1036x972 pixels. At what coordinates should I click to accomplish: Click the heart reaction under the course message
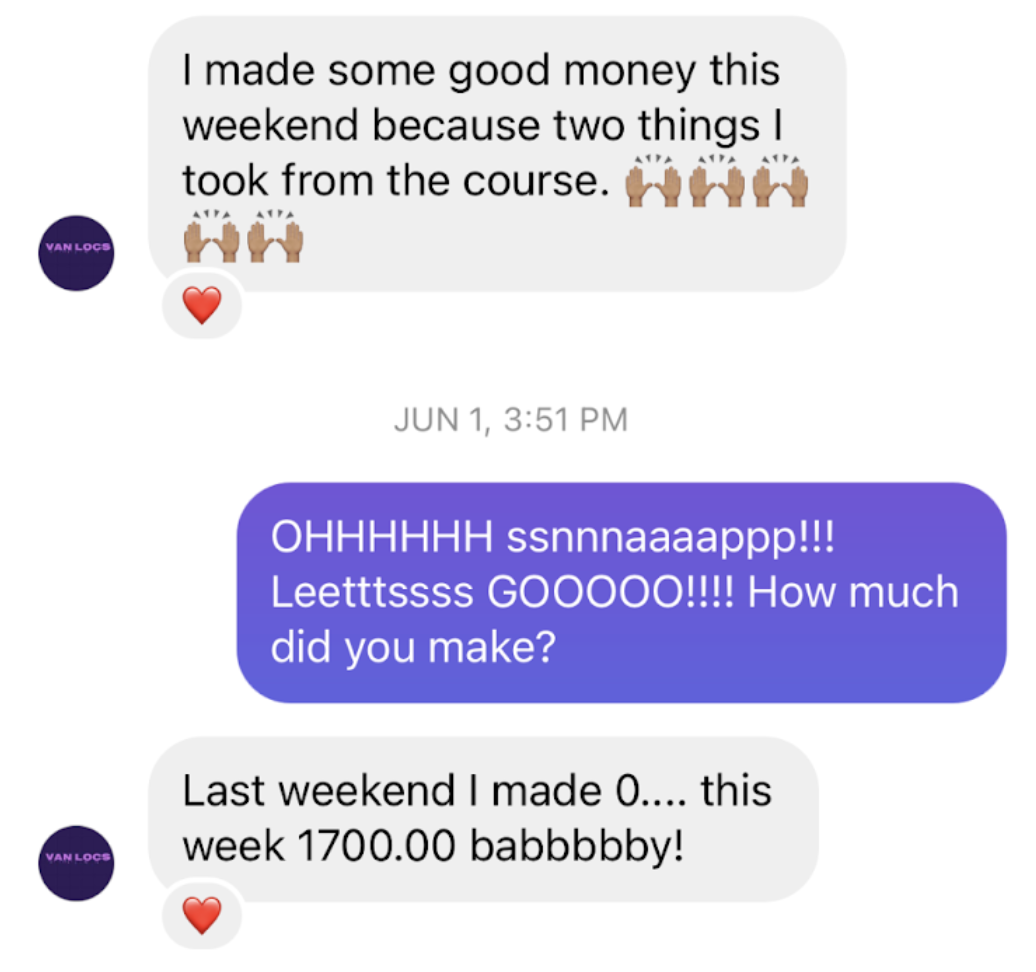pos(202,305)
